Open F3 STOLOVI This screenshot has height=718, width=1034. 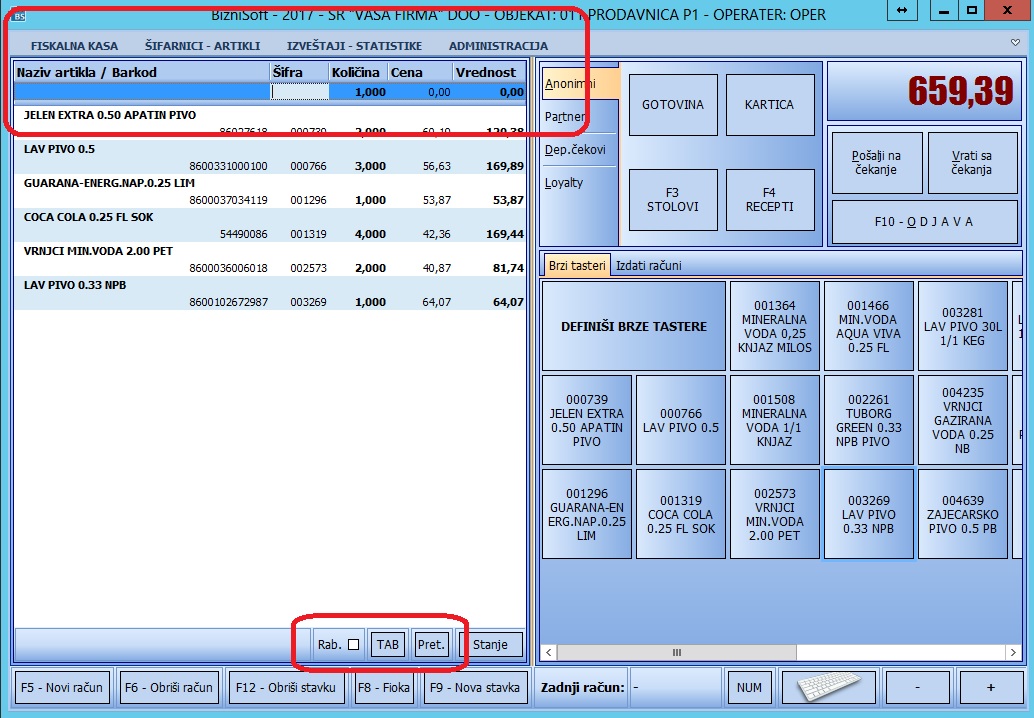(673, 200)
